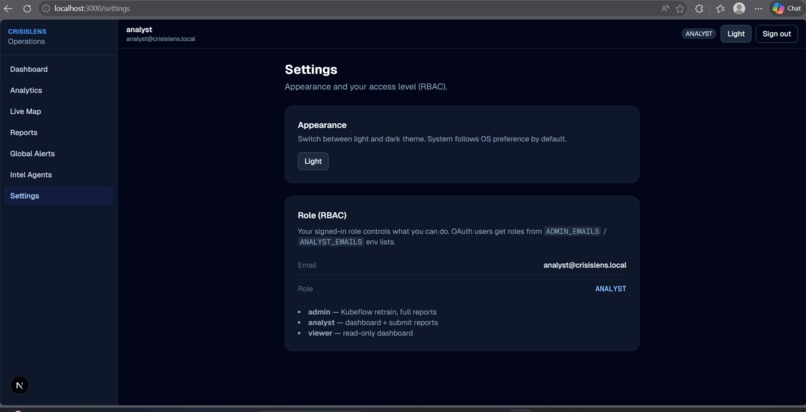
Task: Click the ADMIN_EMAILS code label
Action: coord(573,232)
